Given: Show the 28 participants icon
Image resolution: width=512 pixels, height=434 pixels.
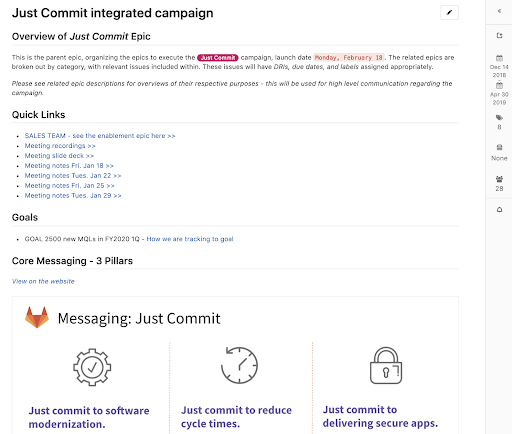Looking at the screenshot, I should pos(499,179).
